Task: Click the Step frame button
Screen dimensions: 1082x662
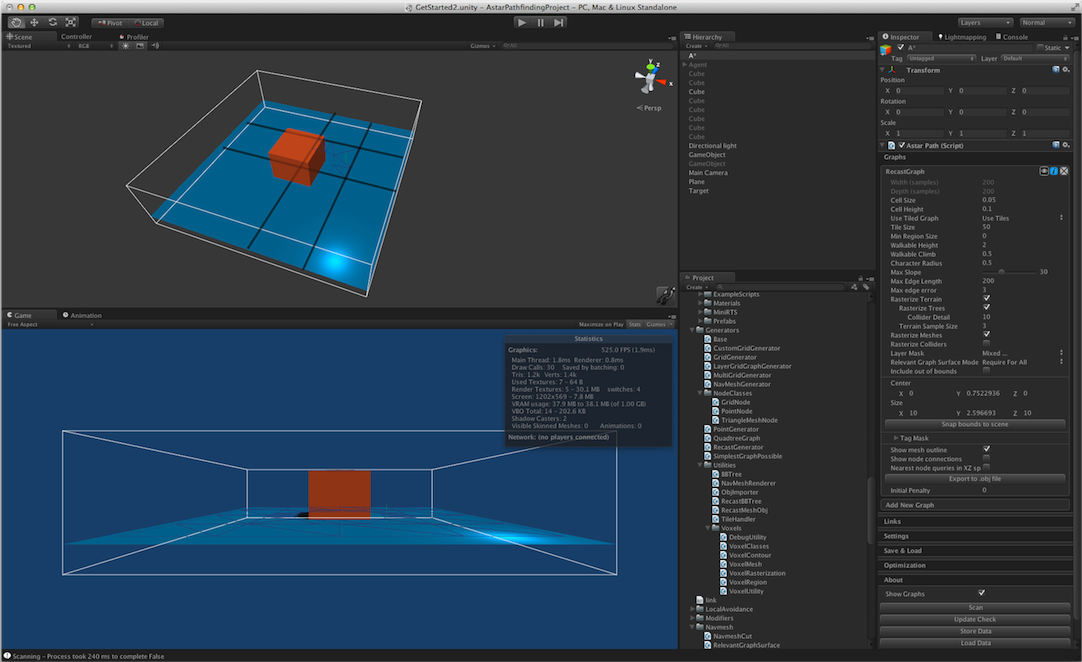Action: tap(559, 22)
